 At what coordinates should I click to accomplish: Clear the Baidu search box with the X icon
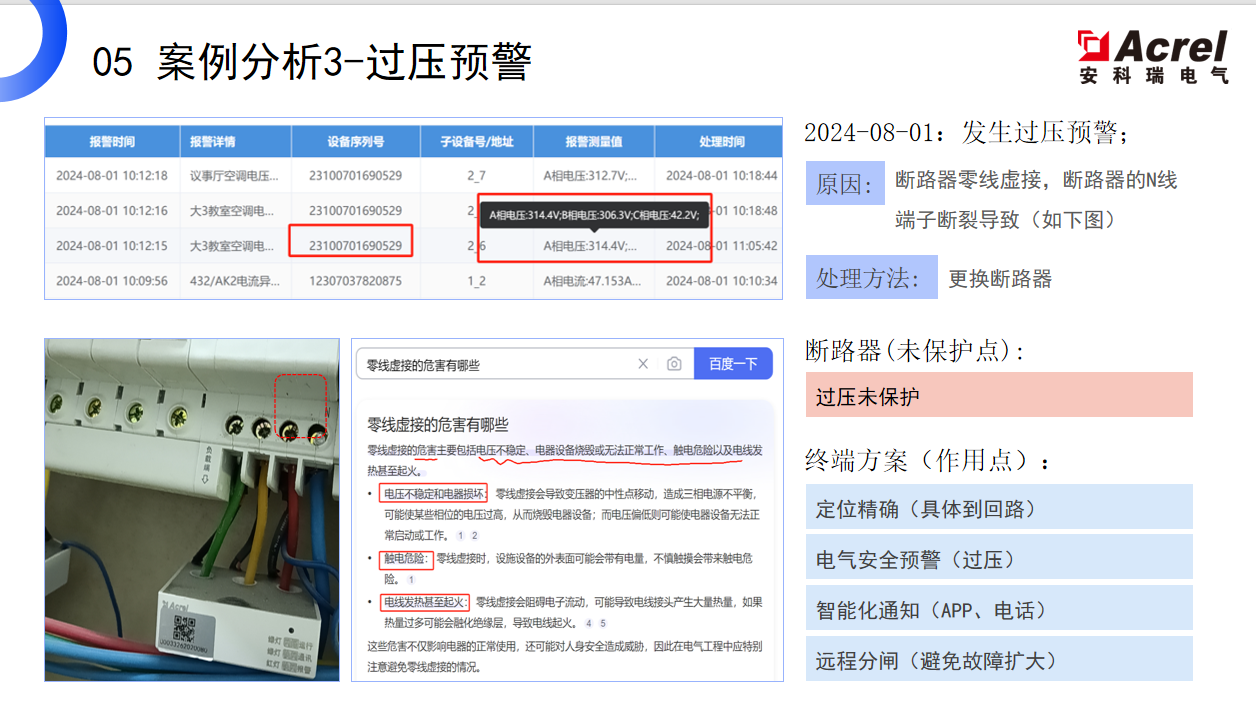[x=643, y=364]
